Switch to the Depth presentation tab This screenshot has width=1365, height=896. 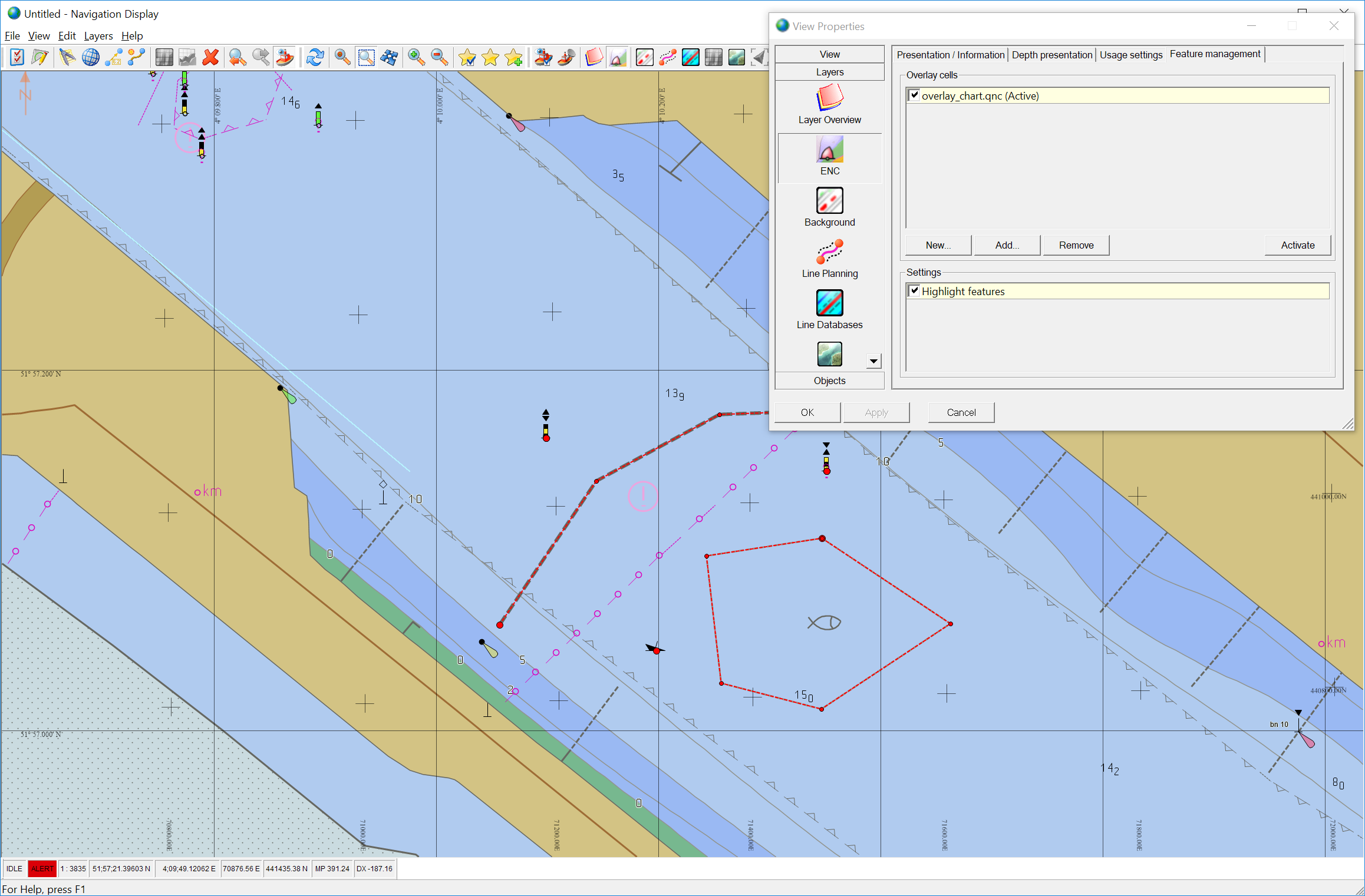(x=1051, y=55)
